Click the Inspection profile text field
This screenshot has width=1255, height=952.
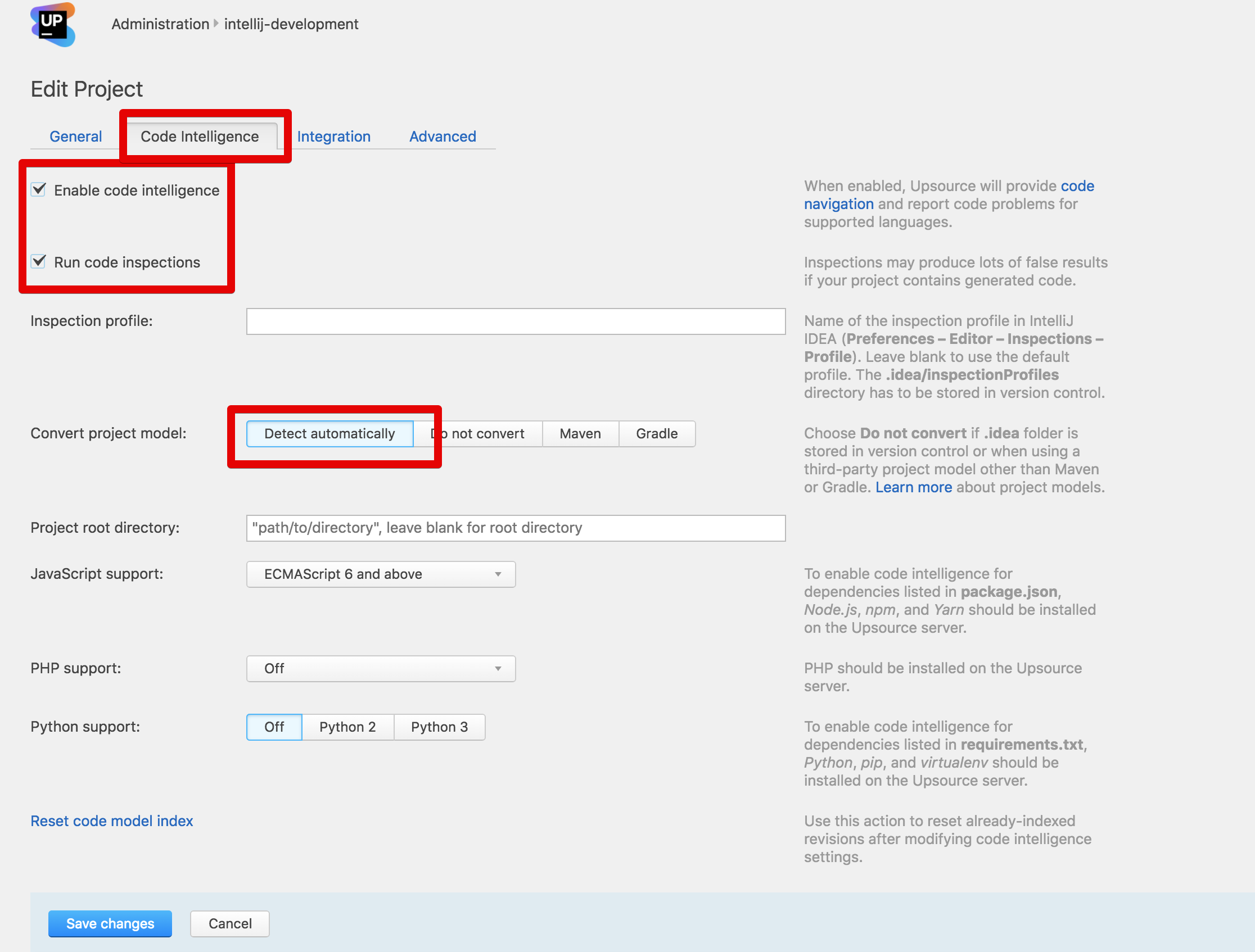(x=515, y=321)
